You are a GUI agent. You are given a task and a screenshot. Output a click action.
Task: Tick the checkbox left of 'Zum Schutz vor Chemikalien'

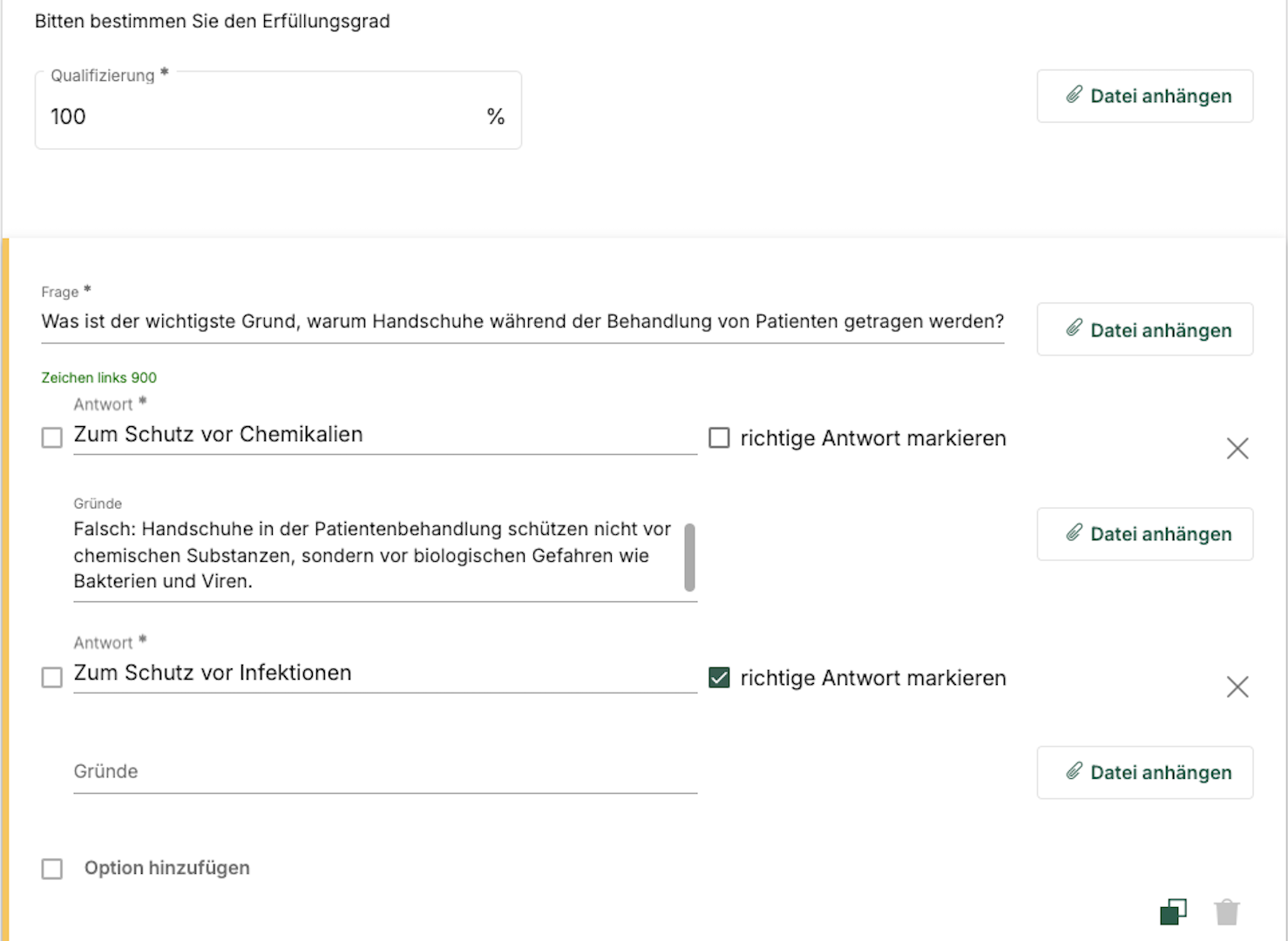point(52,437)
